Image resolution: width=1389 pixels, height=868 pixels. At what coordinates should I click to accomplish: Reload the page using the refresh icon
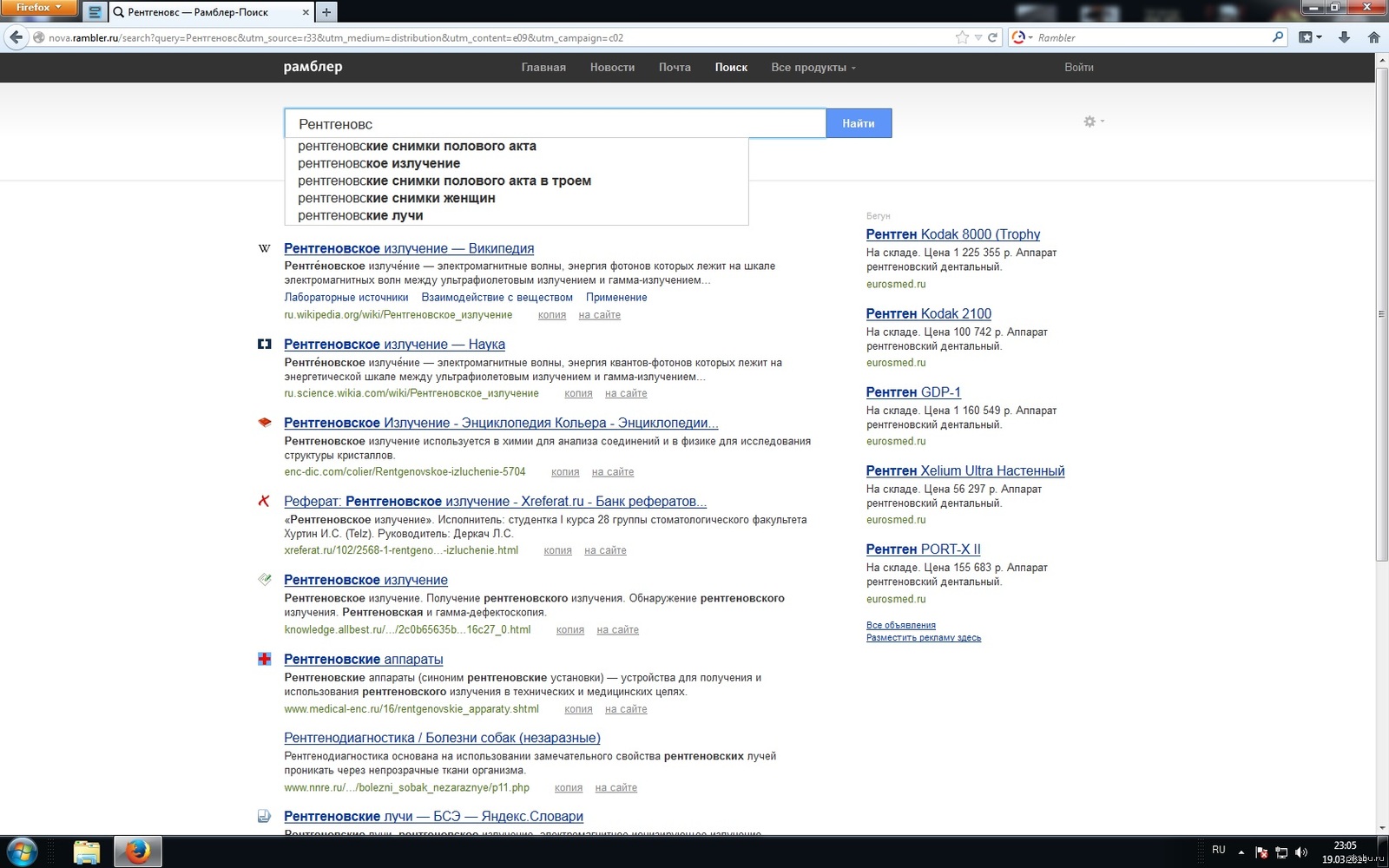click(x=992, y=37)
